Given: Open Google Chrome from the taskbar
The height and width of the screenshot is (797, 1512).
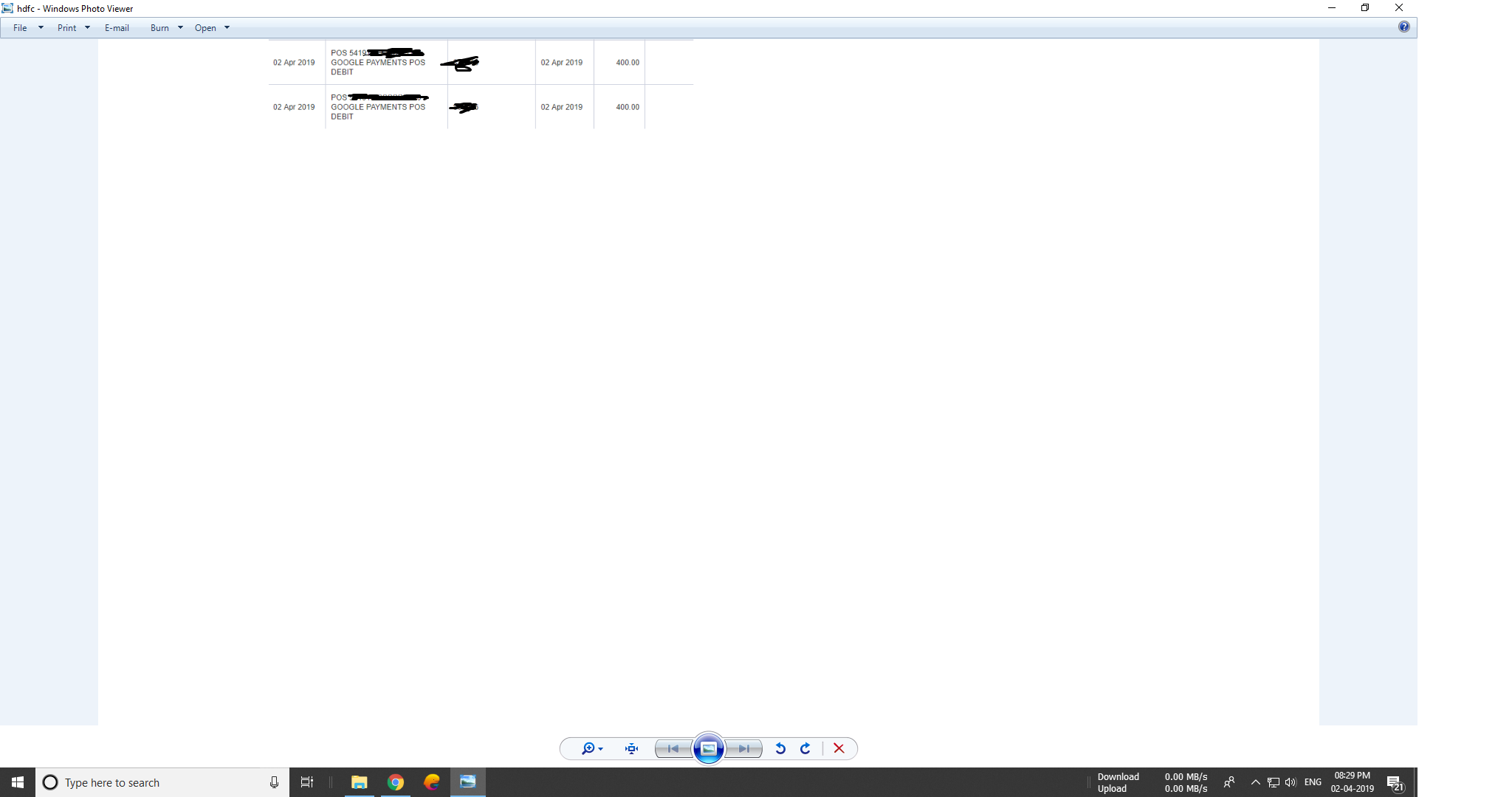Looking at the screenshot, I should (396, 782).
